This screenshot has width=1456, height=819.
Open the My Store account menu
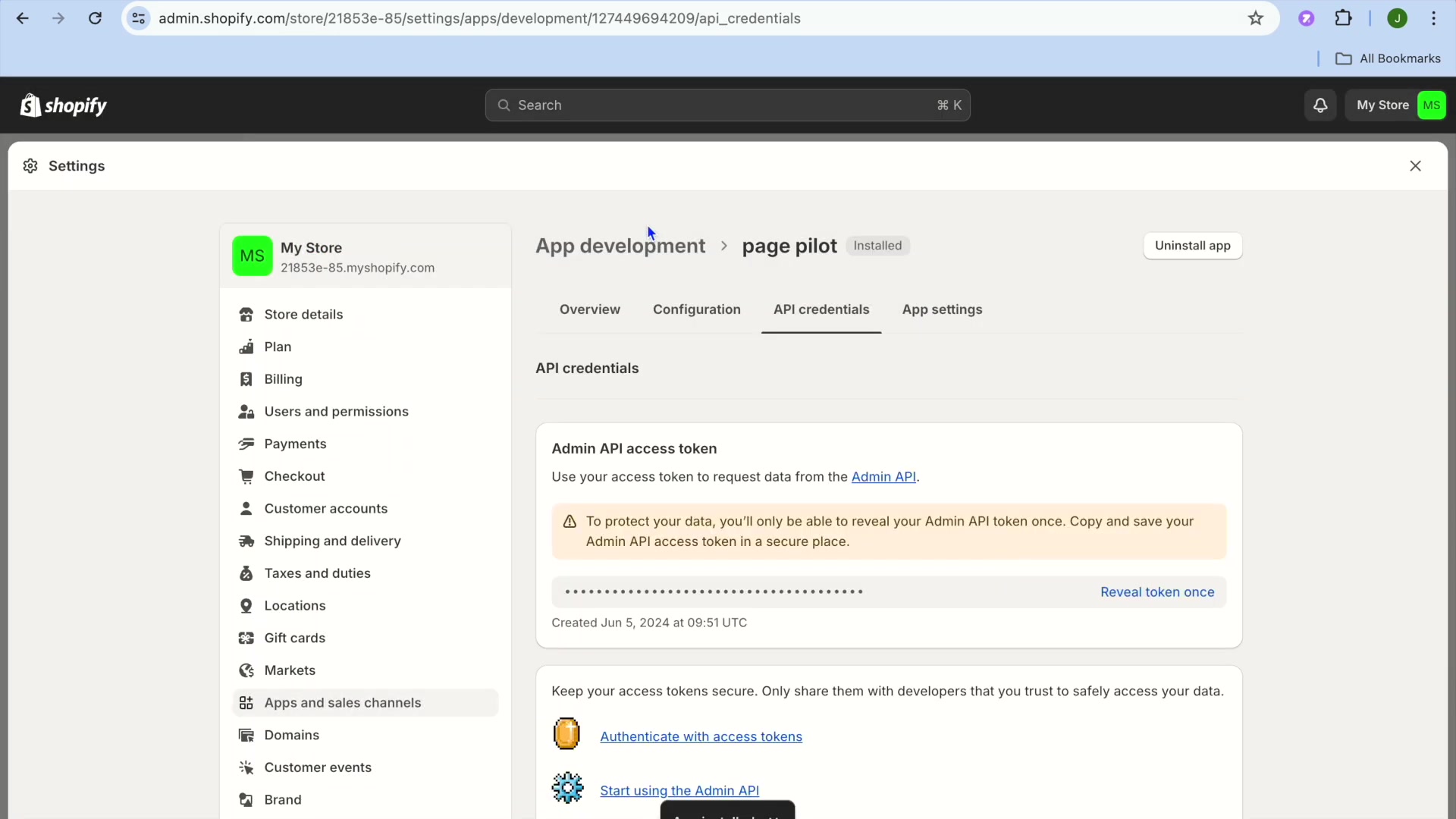pos(1396,105)
